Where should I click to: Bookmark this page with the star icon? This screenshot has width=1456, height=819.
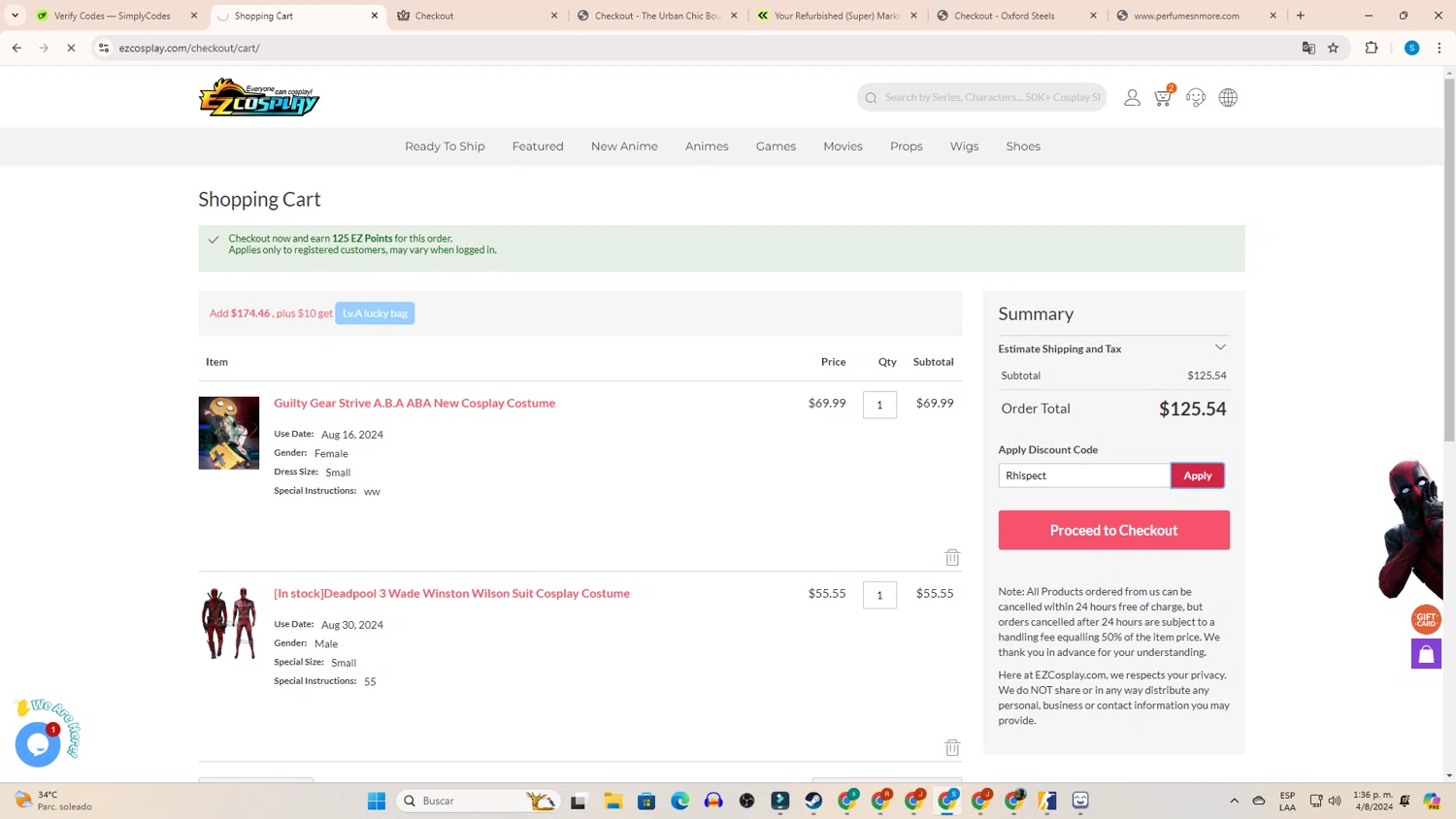click(1334, 48)
